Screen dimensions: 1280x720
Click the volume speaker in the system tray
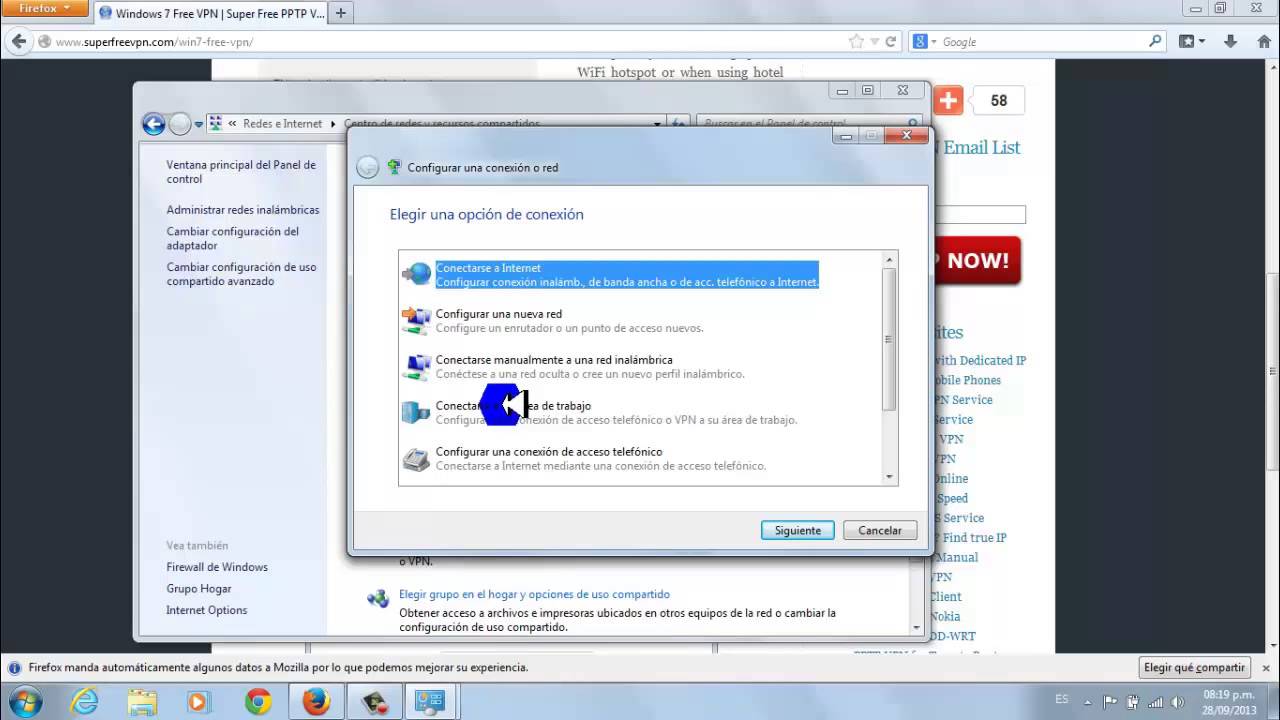point(1178,702)
